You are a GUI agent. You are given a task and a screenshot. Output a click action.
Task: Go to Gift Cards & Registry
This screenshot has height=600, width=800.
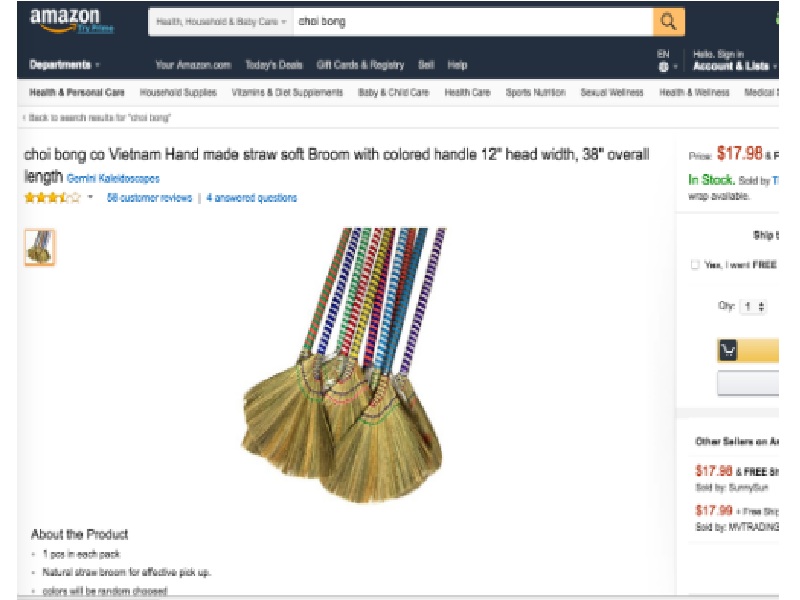click(x=360, y=65)
